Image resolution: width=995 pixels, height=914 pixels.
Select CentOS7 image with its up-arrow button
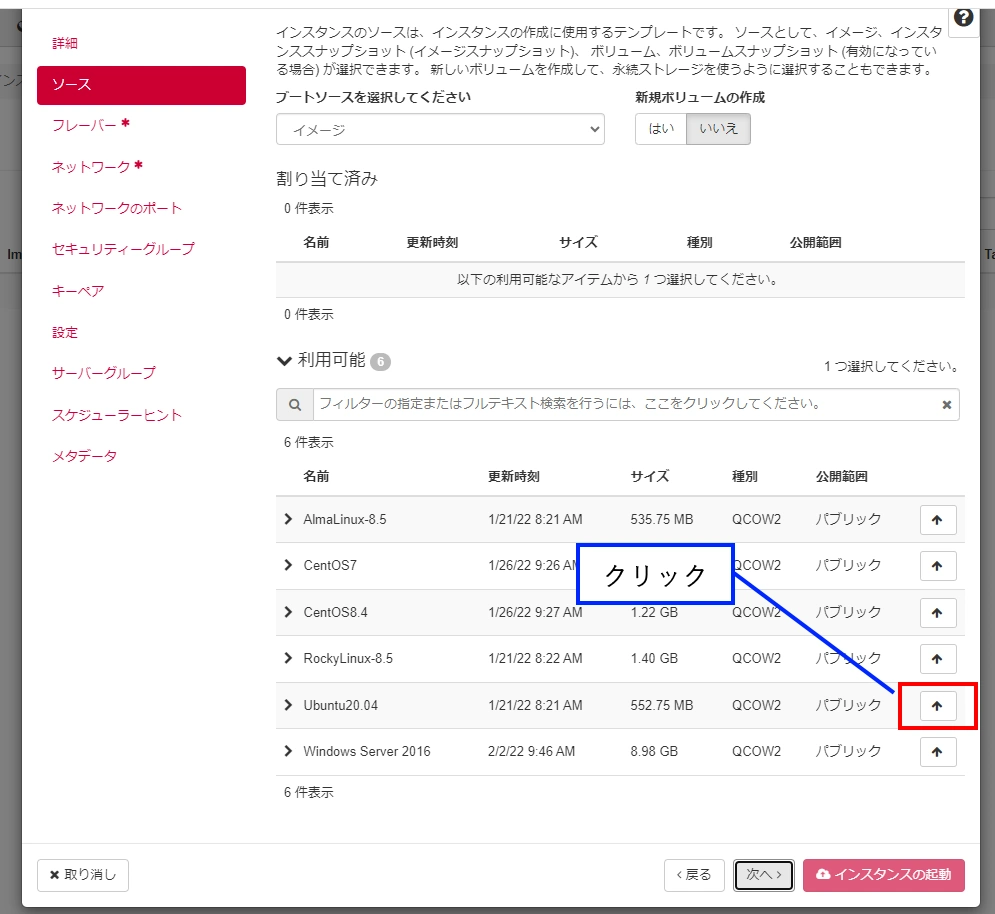937,566
